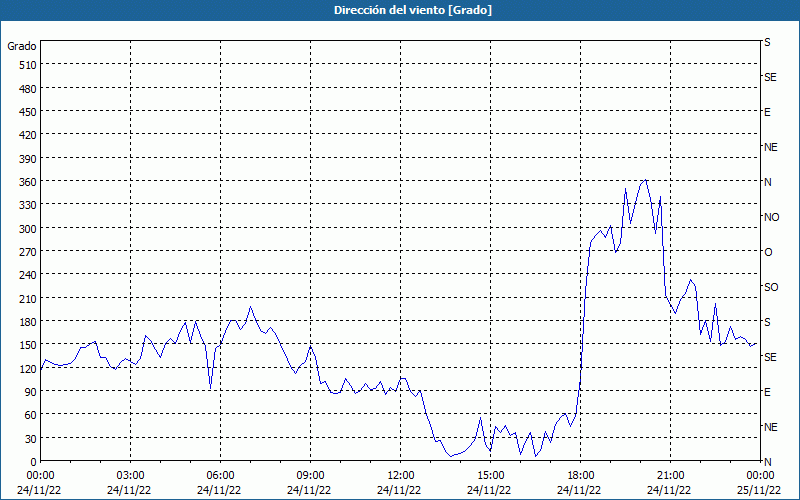The image size is (800, 500).
Task: Select the 480 value on the left axis
Action: [x=28, y=89]
